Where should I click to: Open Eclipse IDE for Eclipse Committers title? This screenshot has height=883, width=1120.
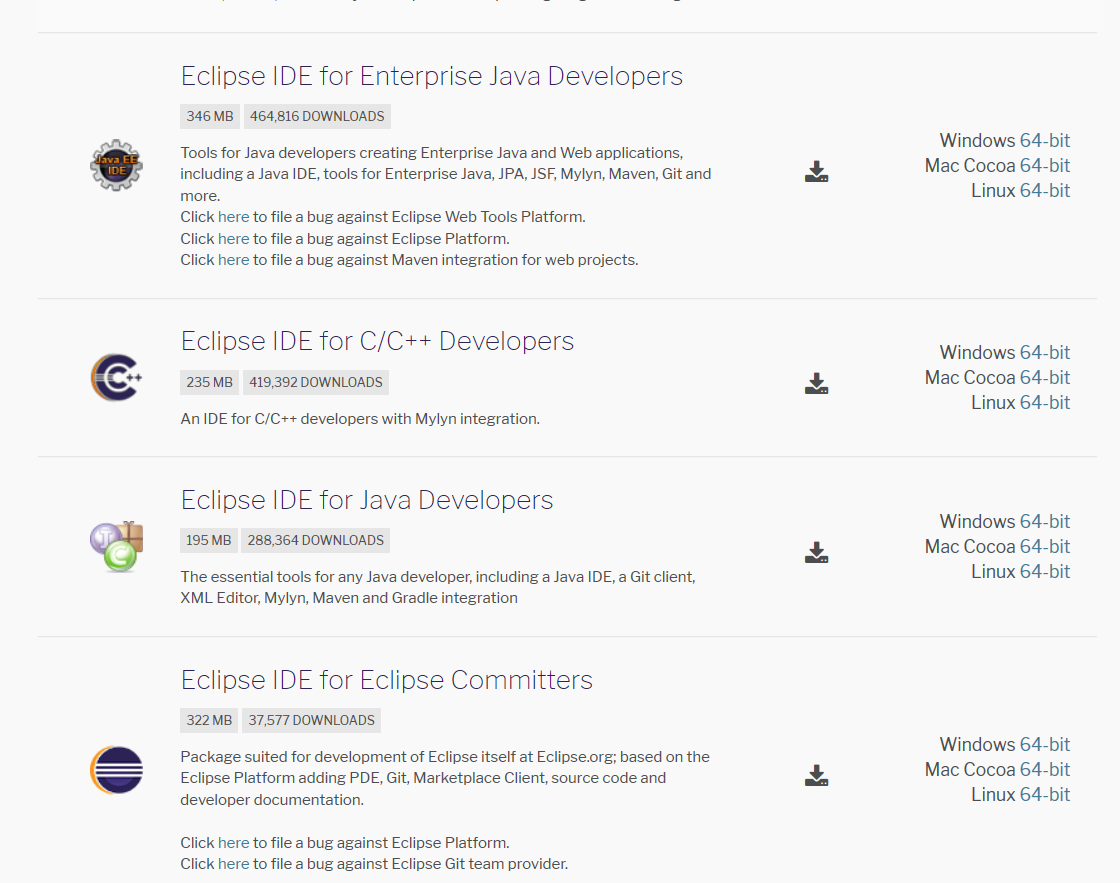(386, 680)
